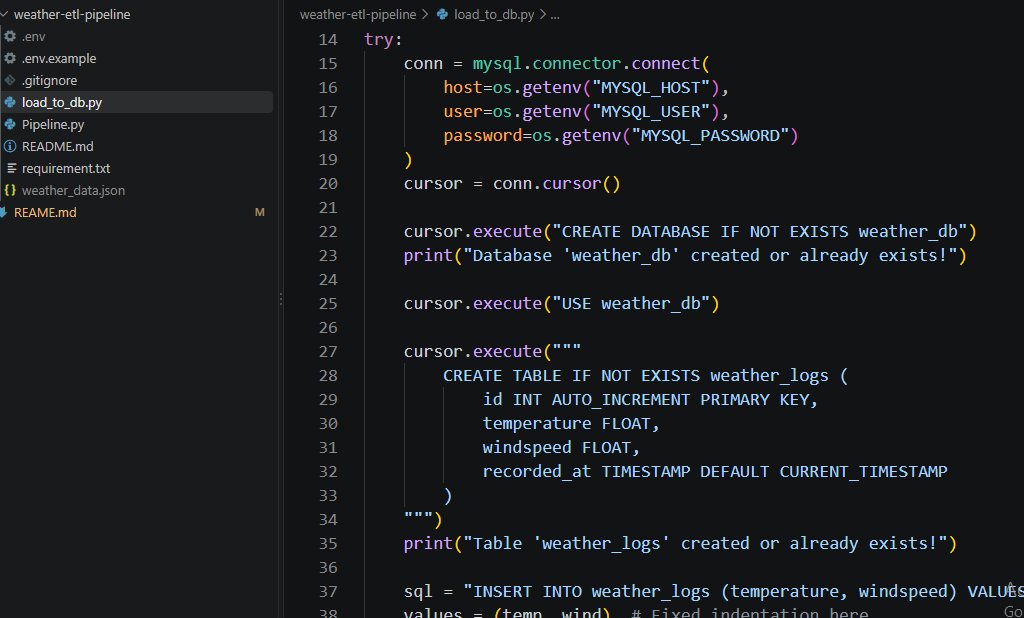Click the info icon beside README.md
The image size is (1024, 618).
click(x=10, y=146)
